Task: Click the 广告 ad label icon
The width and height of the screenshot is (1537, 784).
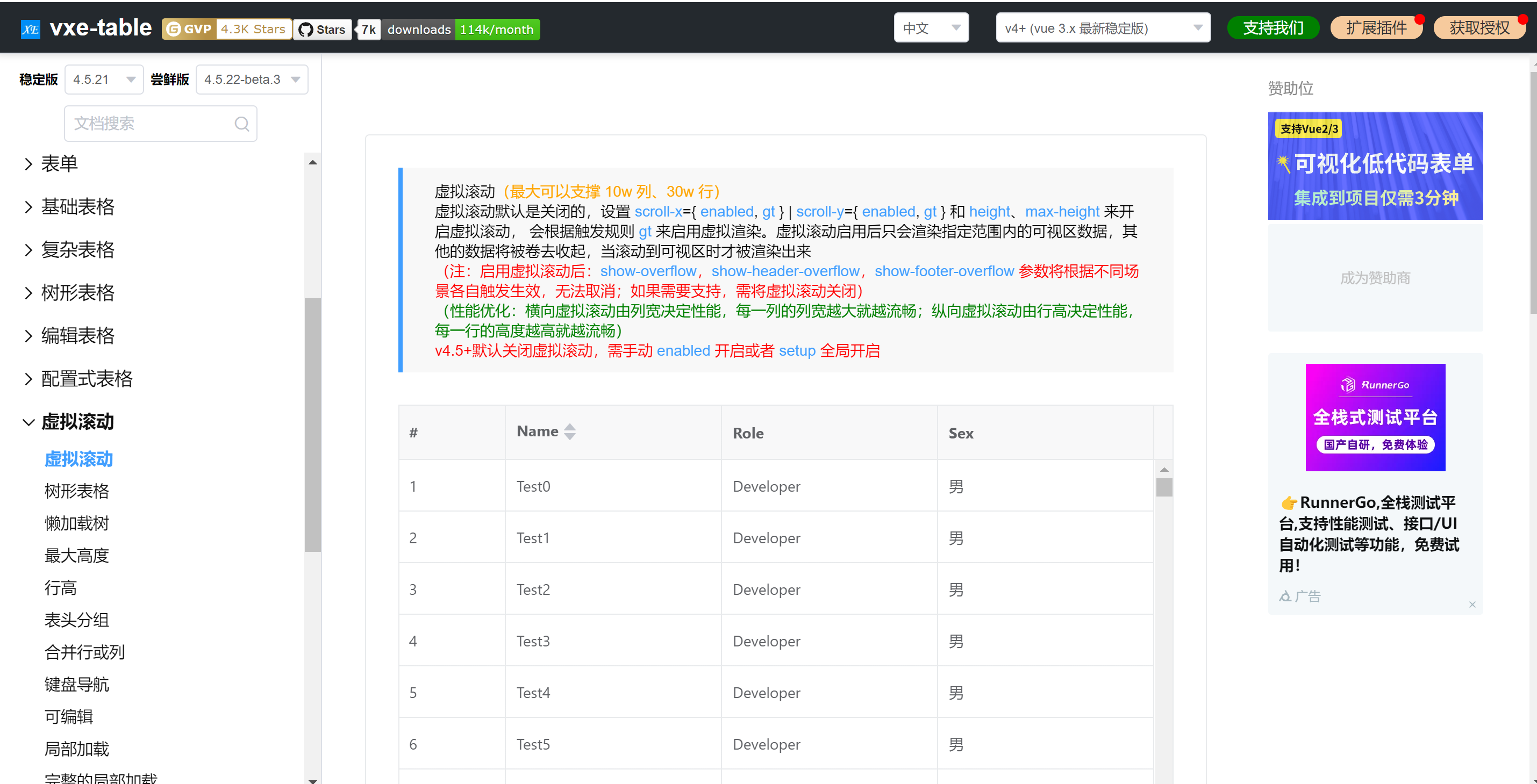Action: pos(1285,595)
